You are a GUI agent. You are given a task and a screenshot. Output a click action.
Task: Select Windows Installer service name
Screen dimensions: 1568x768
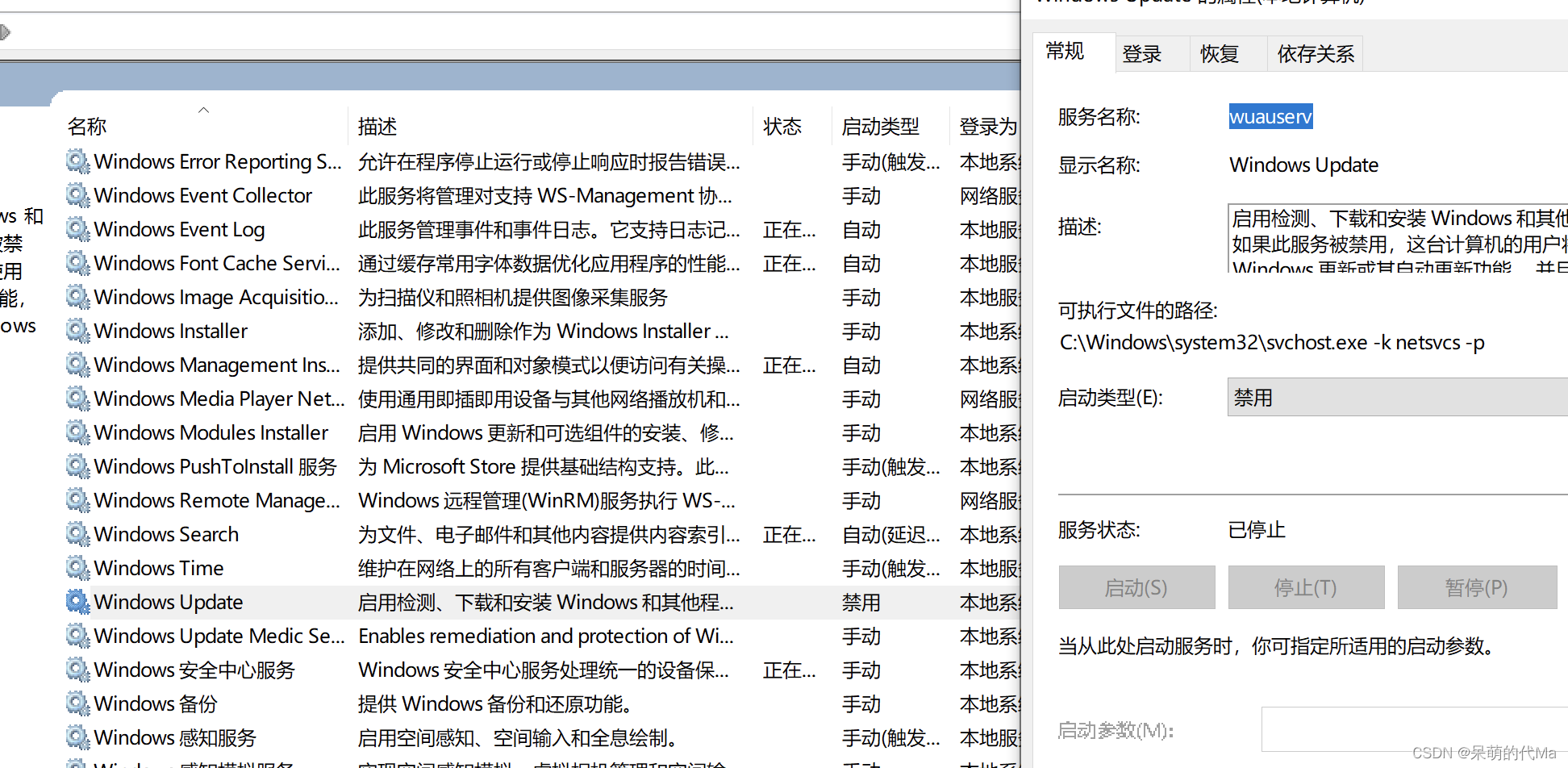pos(171,331)
